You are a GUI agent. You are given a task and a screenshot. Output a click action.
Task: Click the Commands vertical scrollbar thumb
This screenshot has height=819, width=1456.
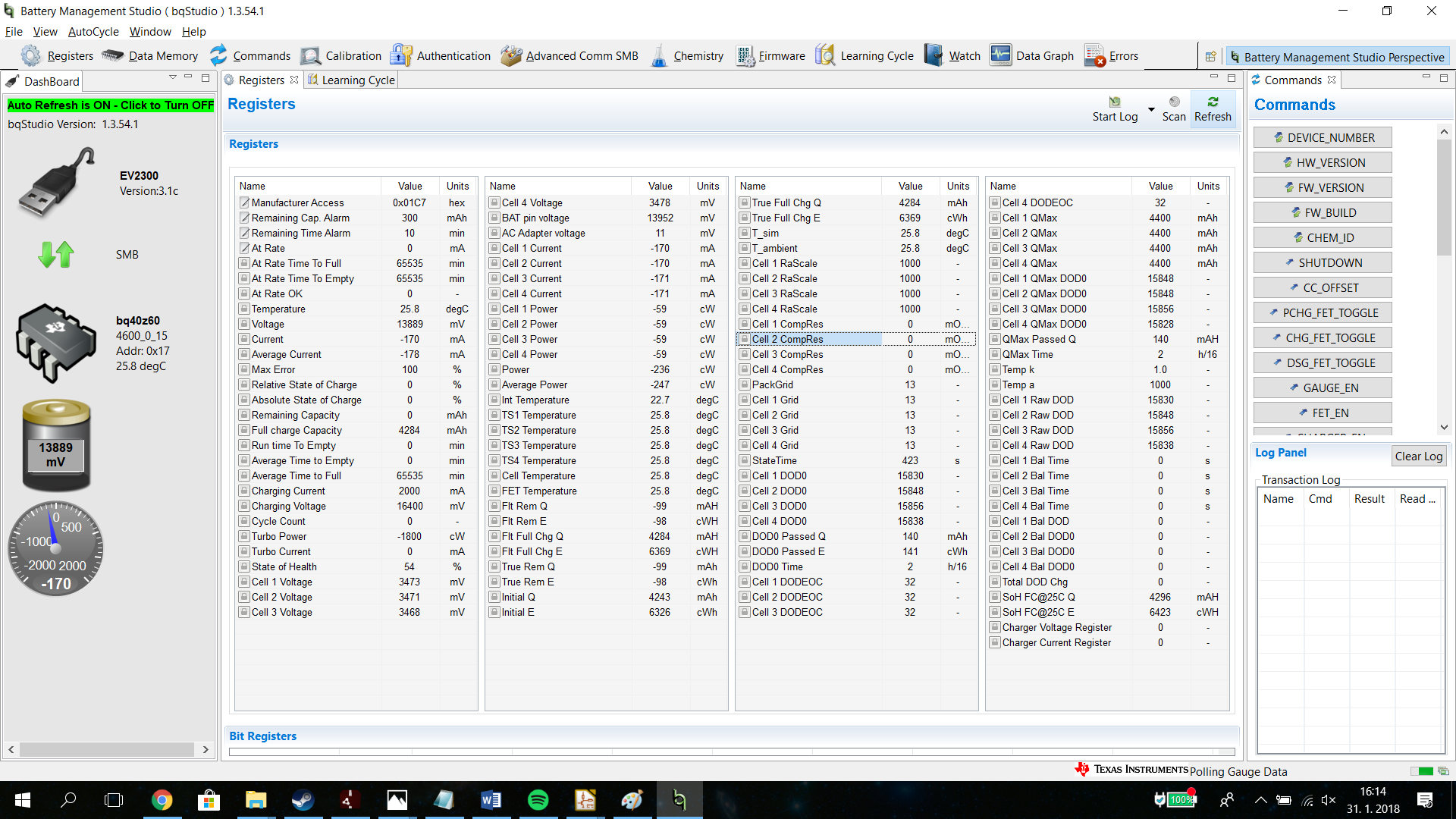(1444, 197)
